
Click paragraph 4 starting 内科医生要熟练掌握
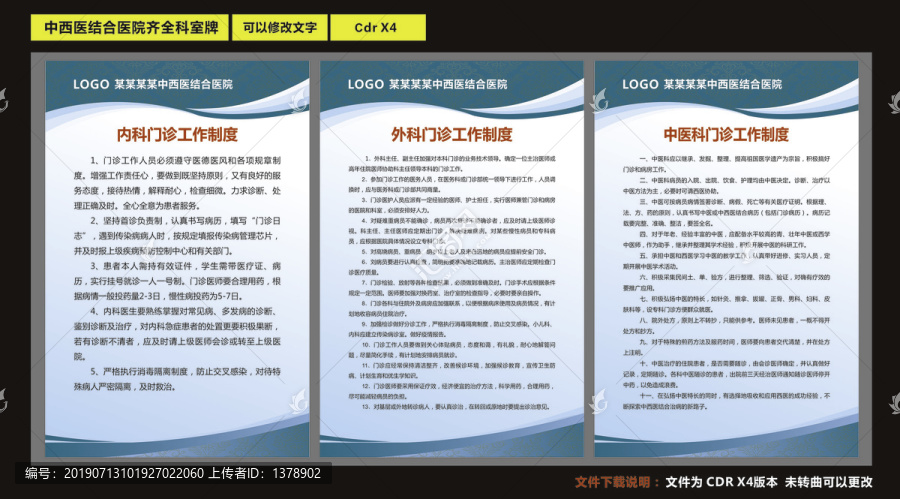(177, 334)
